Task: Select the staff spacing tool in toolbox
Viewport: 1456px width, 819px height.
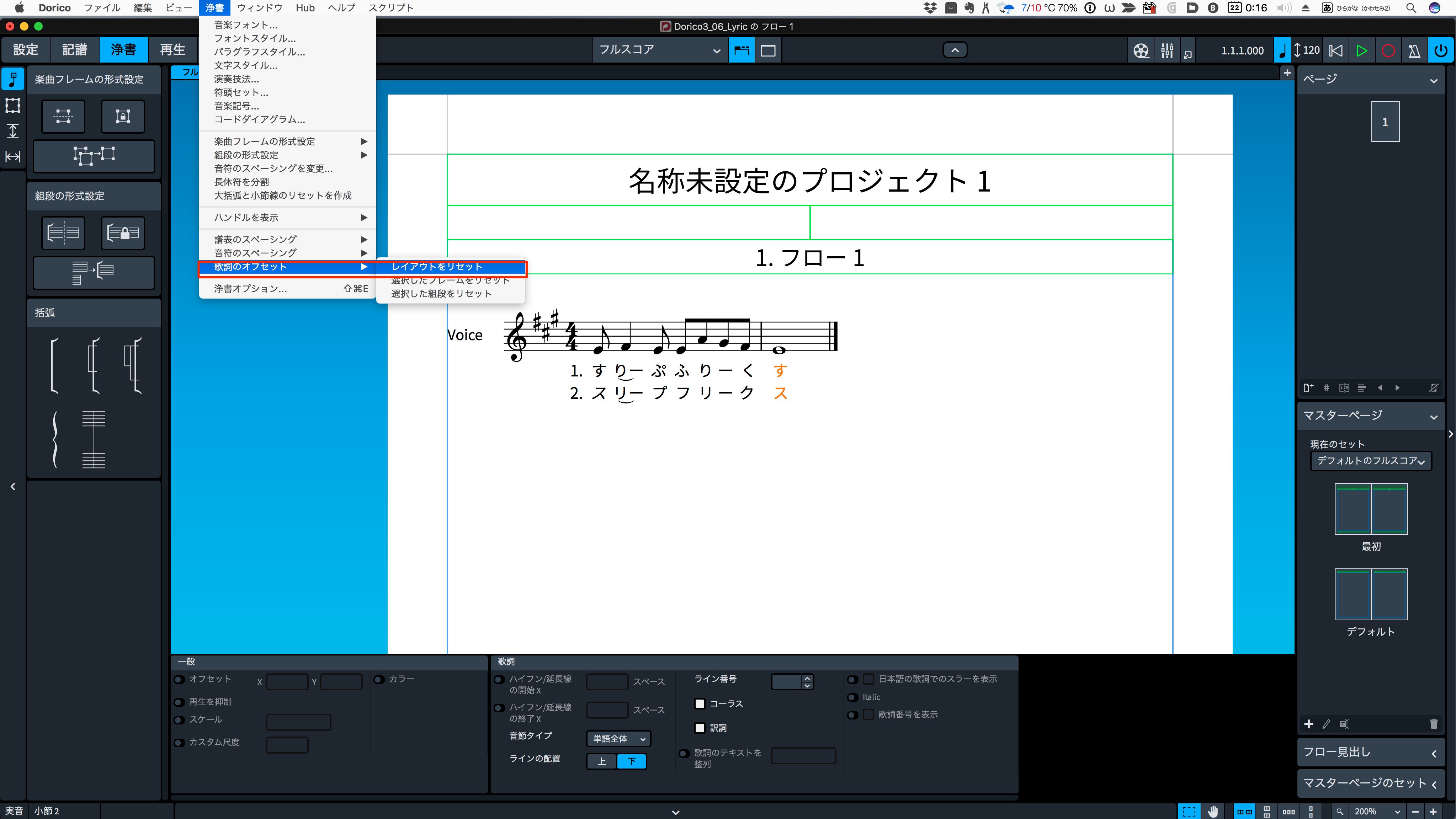Action: pyautogui.click(x=12, y=131)
